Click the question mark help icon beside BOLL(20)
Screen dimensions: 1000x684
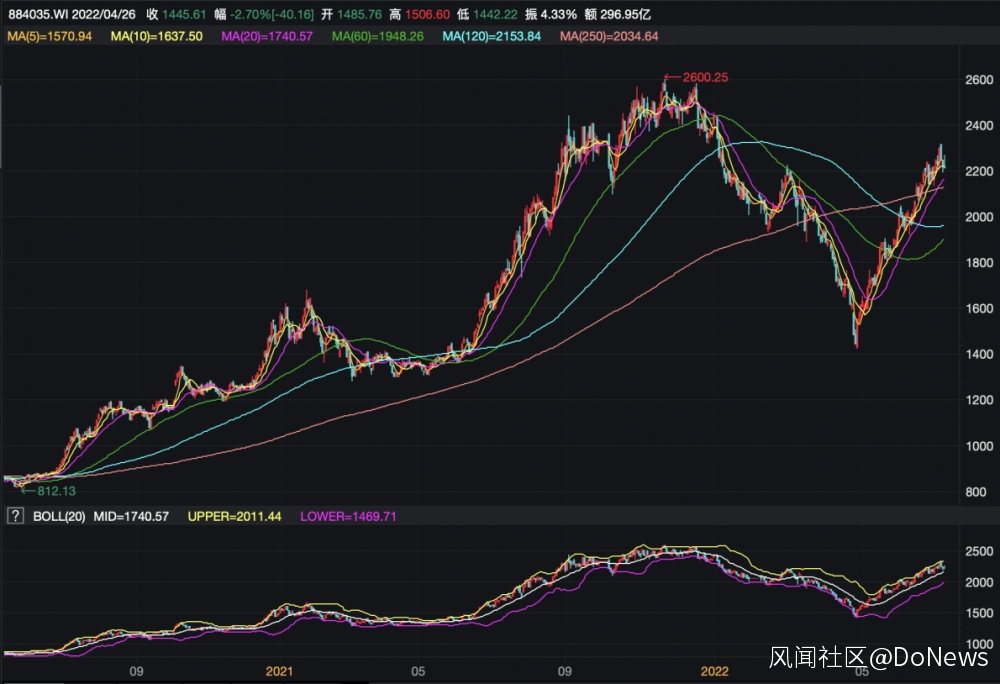pos(15,516)
